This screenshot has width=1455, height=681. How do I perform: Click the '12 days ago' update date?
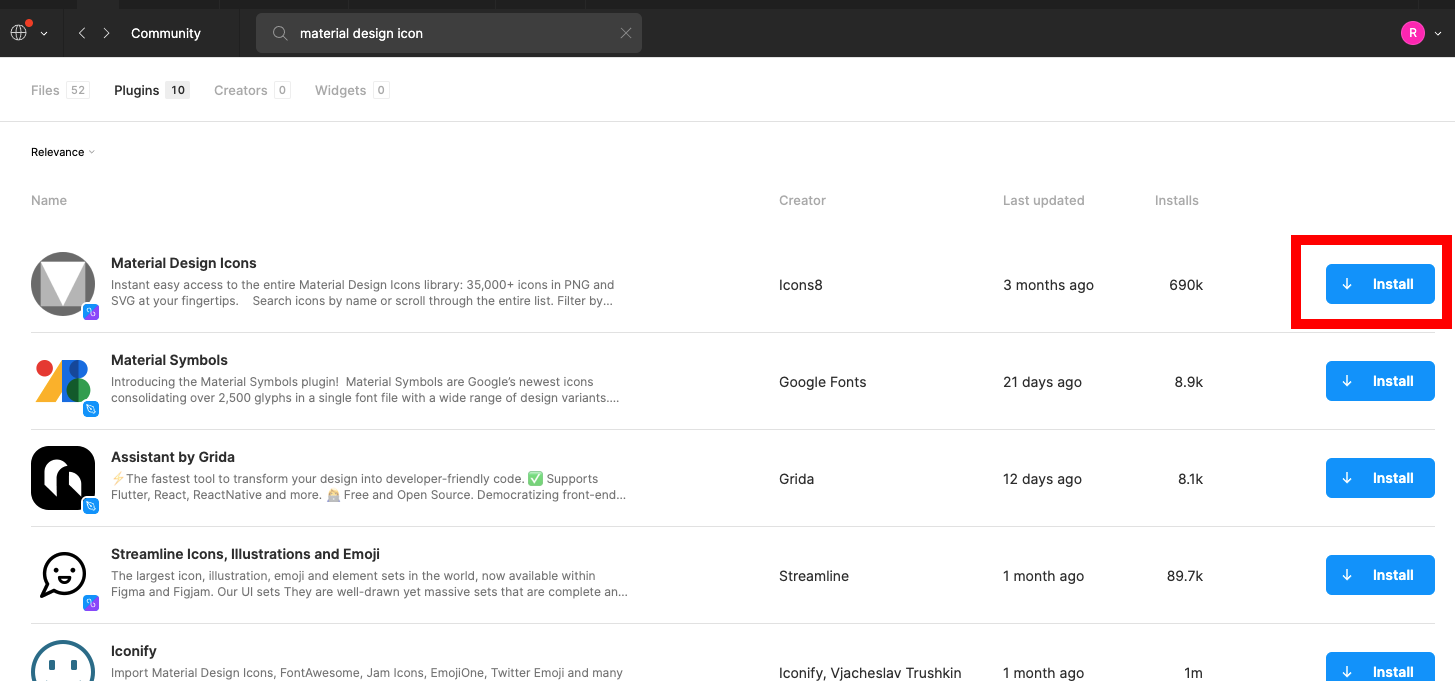click(x=1042, y=479)
